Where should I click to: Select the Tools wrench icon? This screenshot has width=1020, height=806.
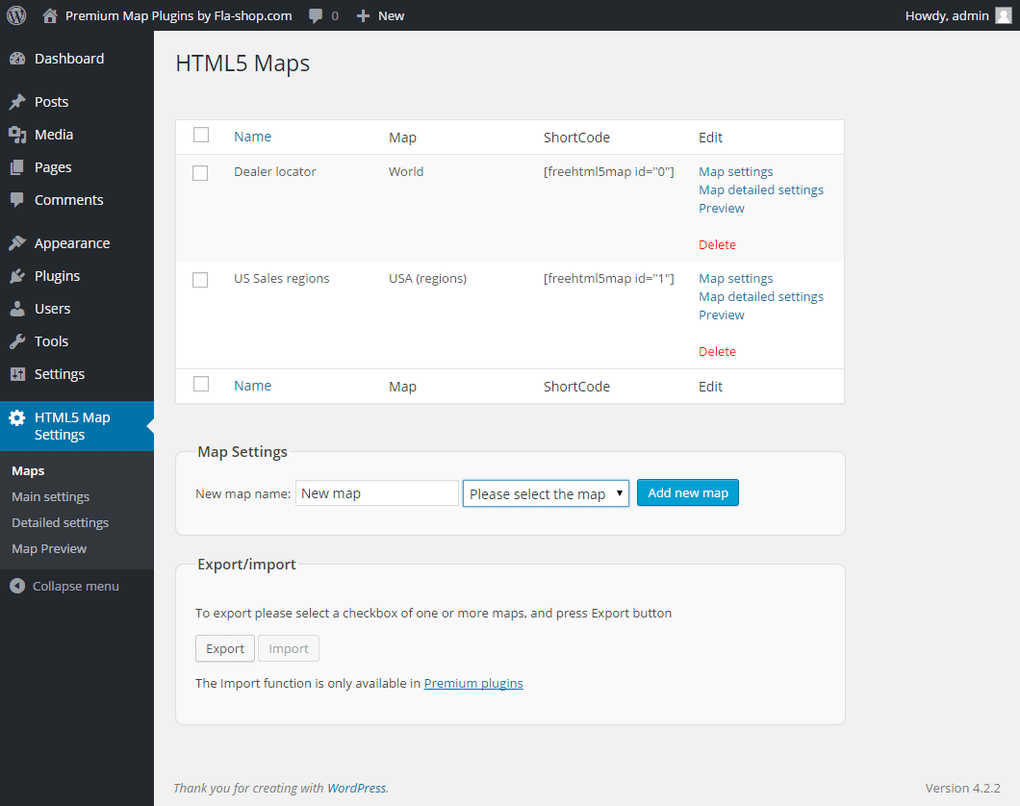click(20, 341)
